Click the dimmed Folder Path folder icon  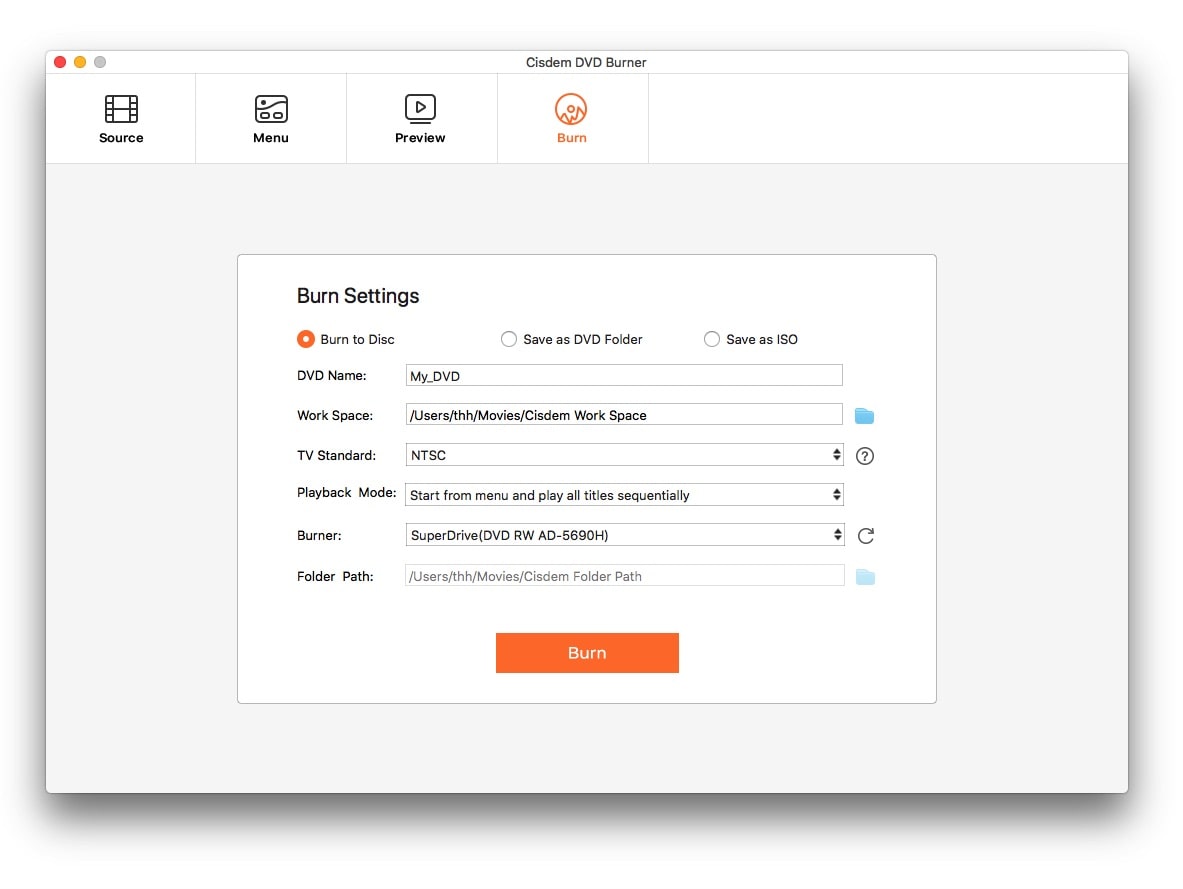(865, 577)
